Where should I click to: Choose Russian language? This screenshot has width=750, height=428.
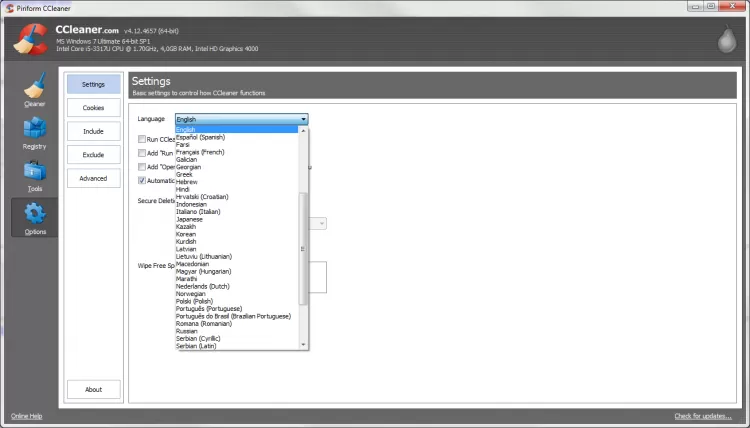[237, 331]
